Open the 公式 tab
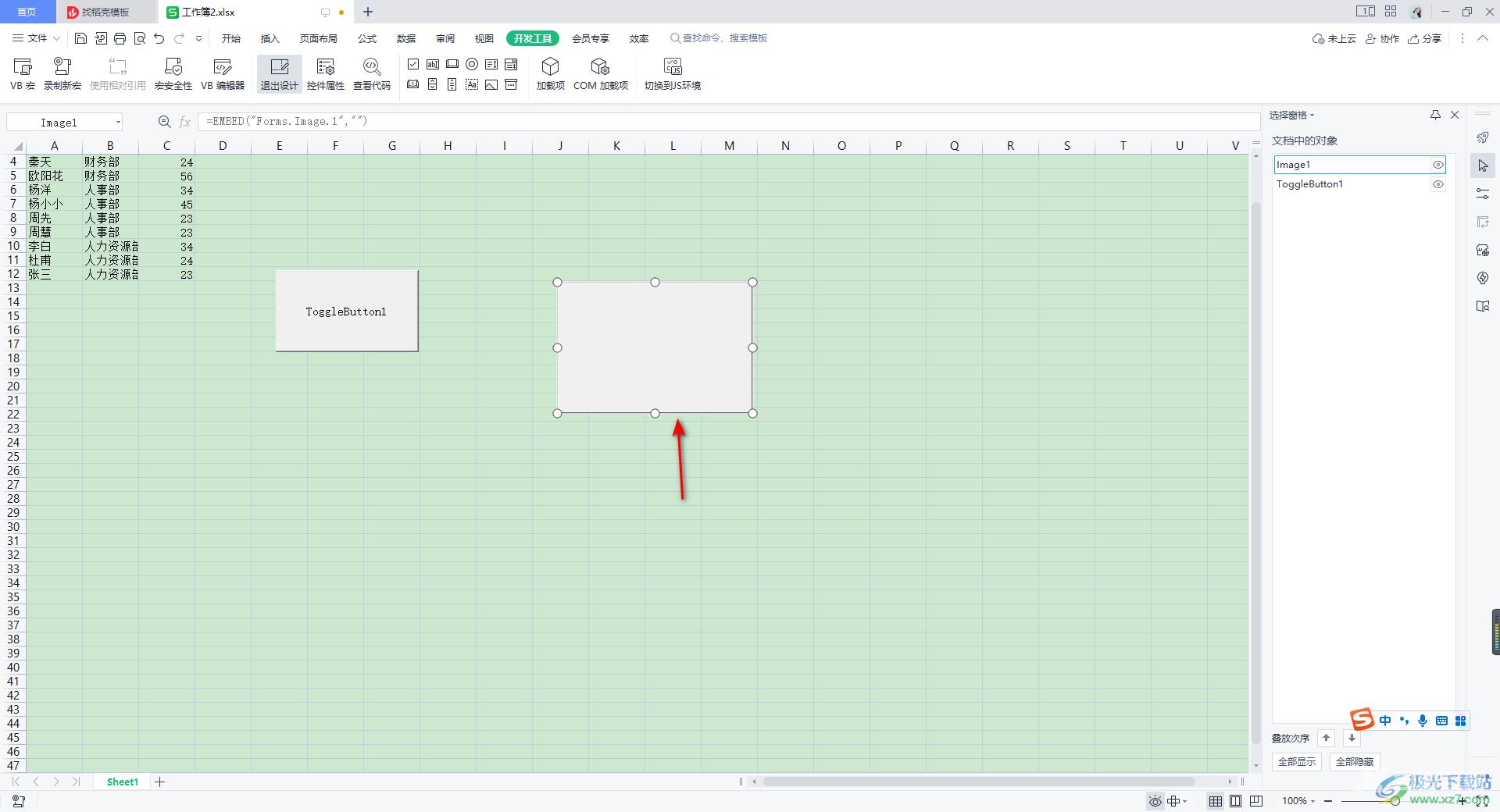The width and height of the screenshot is (1500, 812). coord(367,38)
